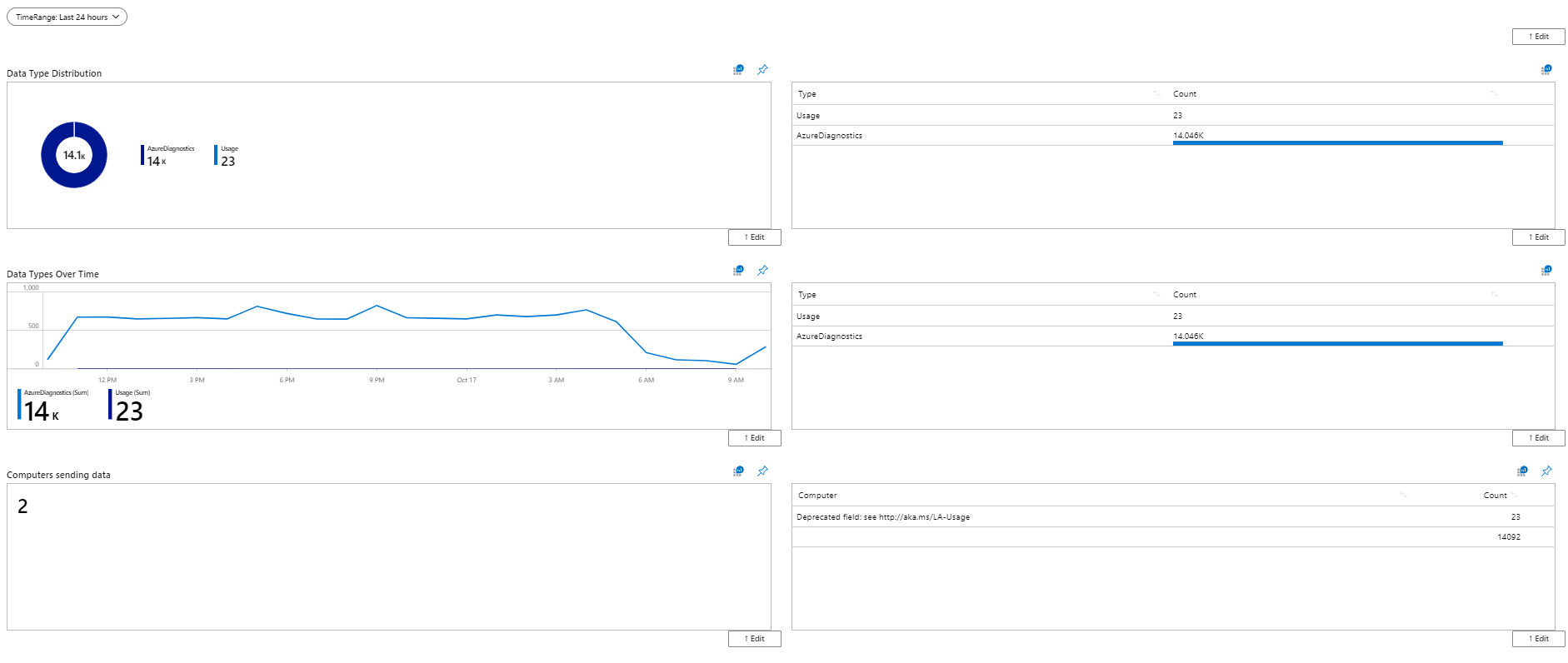Expand the TimeRange Last 24 hours dropdown
Viewport: 1568px width, 663px height.
click(67, 17)
